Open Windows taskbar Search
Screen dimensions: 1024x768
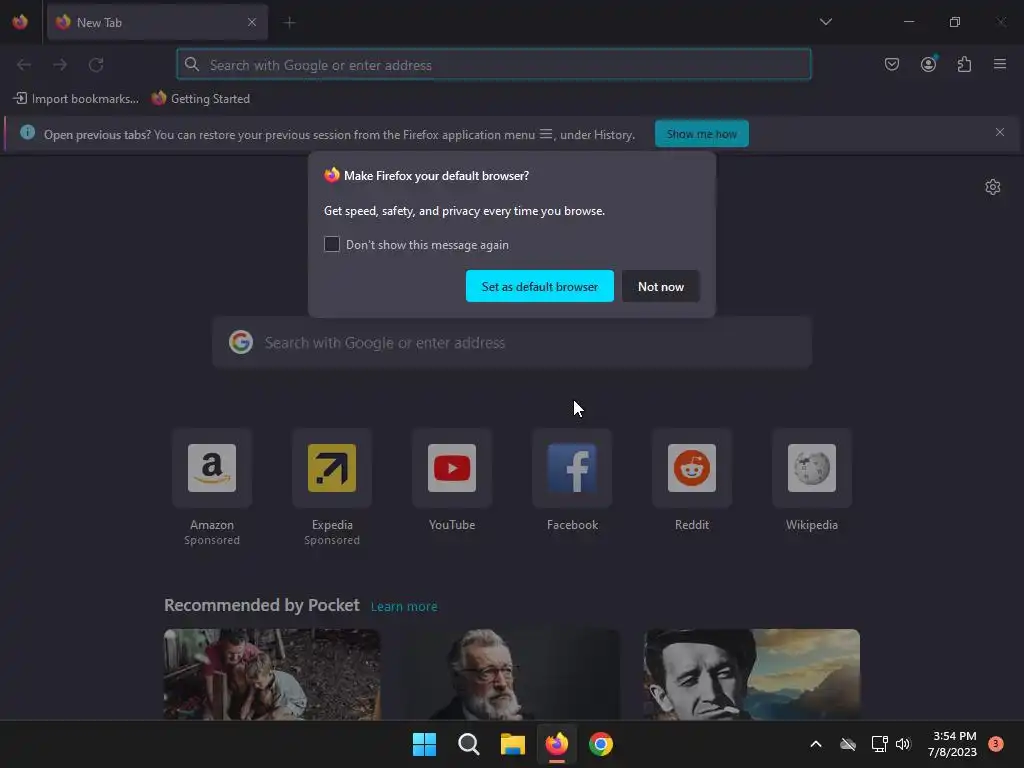(468, 744)
